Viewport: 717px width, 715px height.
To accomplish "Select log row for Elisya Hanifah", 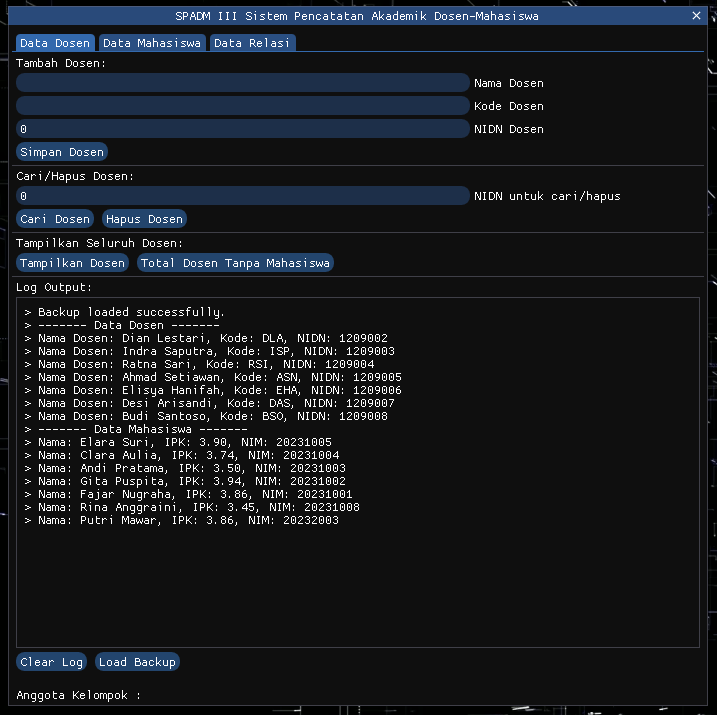I will pos(213,390).
